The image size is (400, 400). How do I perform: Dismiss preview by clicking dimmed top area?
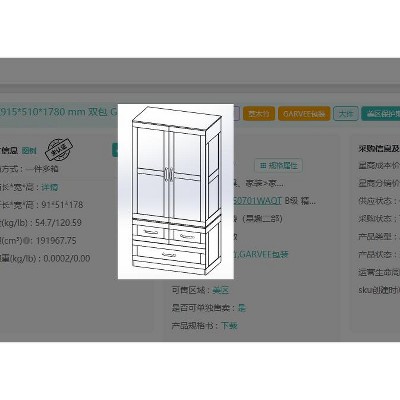[x=200, y=72]
